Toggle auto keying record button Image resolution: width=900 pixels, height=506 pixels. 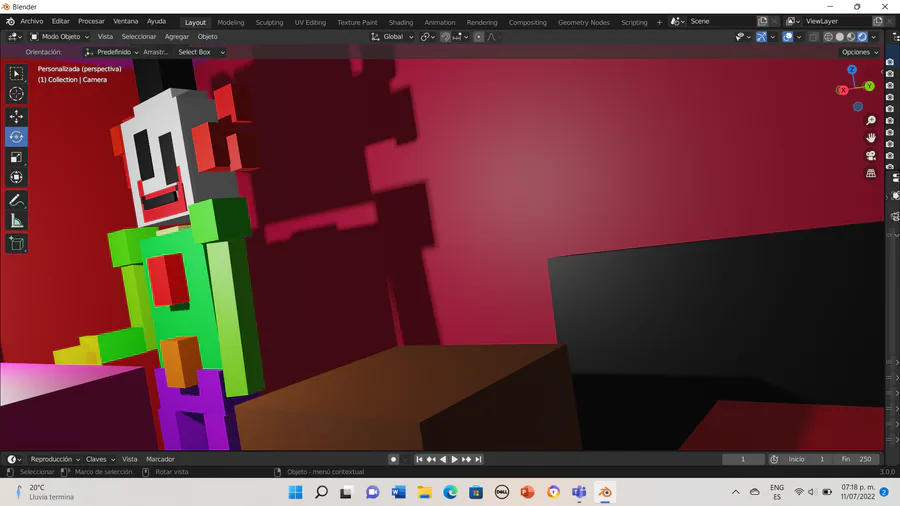[393, 459]
